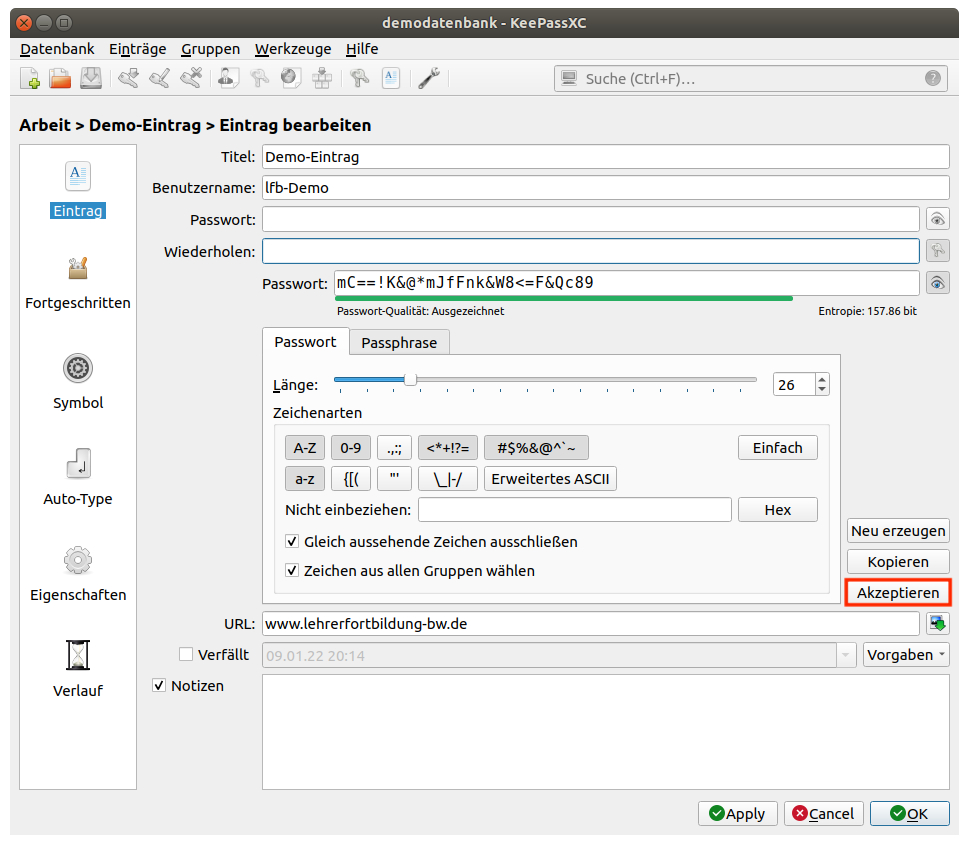The width and height of the screenshot is (969, 845).
Task: Go to the Auto-Type sidebar section
Action: pyautogui.click(x=78, y=476)
